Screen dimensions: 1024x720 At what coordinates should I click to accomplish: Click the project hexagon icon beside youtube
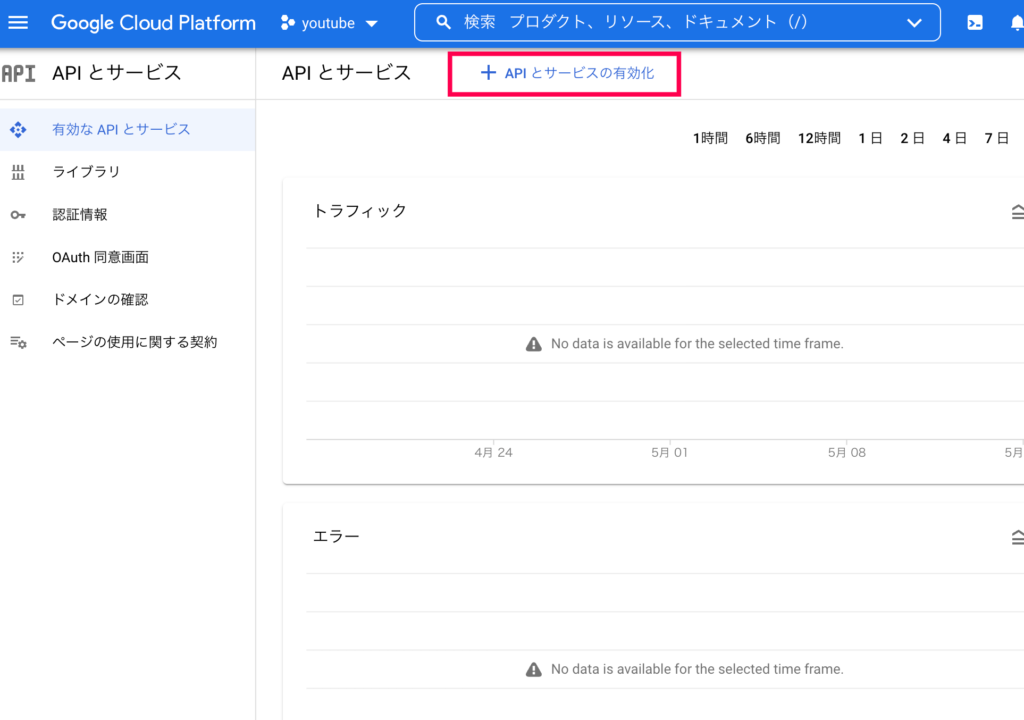pos(287,24)
